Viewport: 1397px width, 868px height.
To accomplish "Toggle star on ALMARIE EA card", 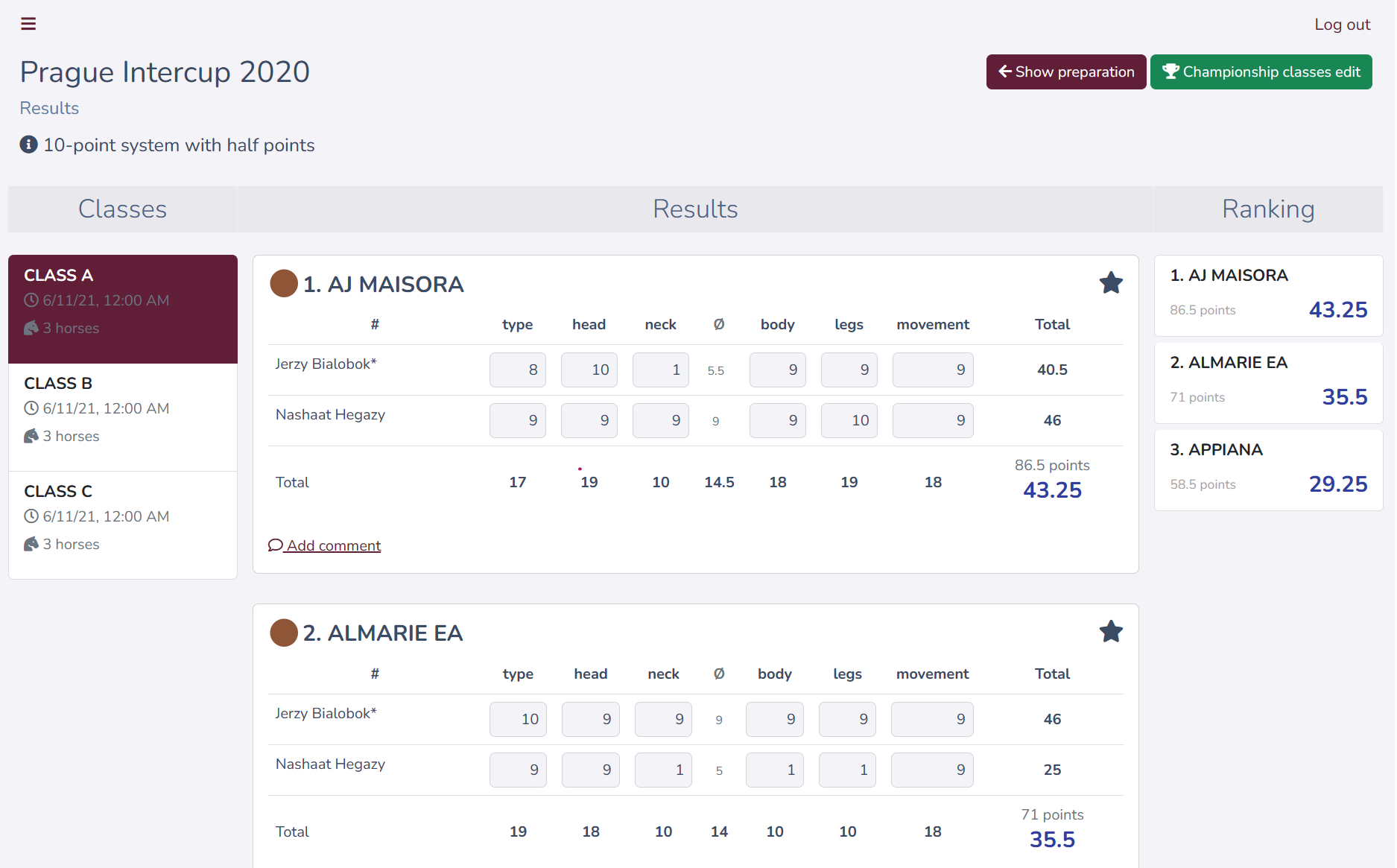I will click(1111, 632).
